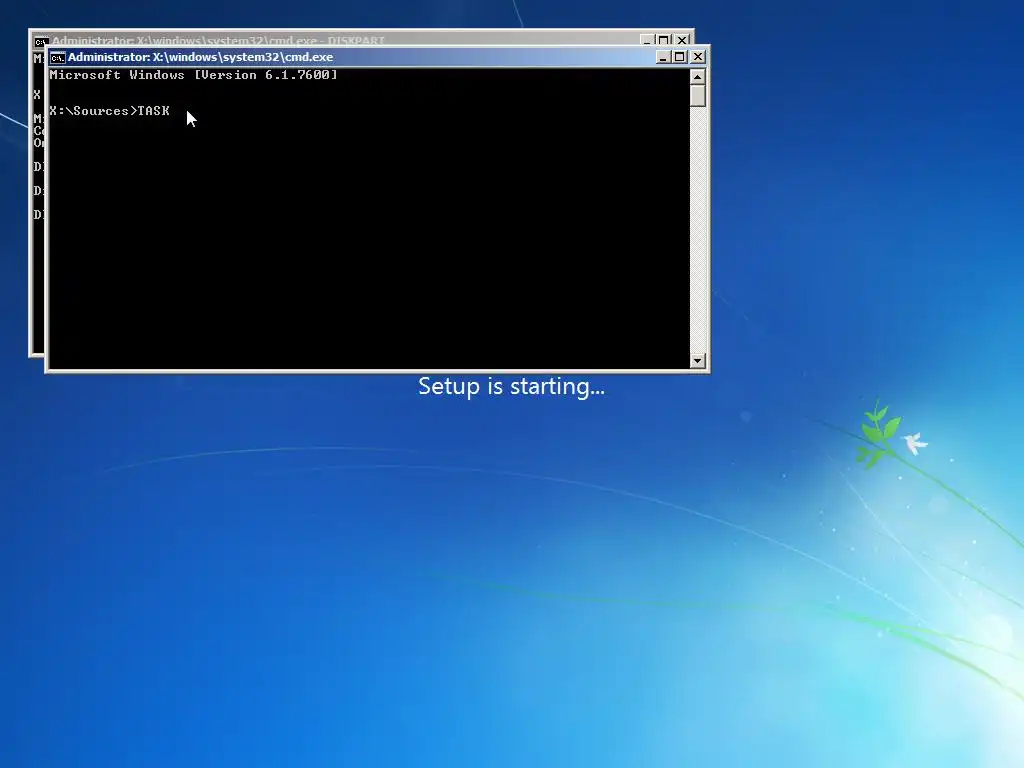Screen dimensions: 1024x768
Task: Click the scroll up arrow in cmd.exe
Action: pos(697,77)
